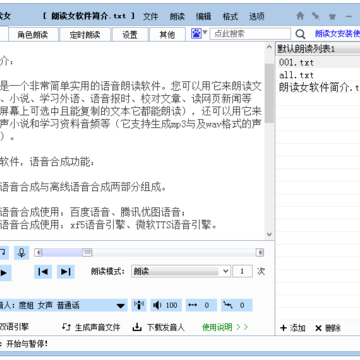Screen dimensions: 360x360
Task: Open the 朗读 menu
Action: pyautogui.click(x=177, y=16)
